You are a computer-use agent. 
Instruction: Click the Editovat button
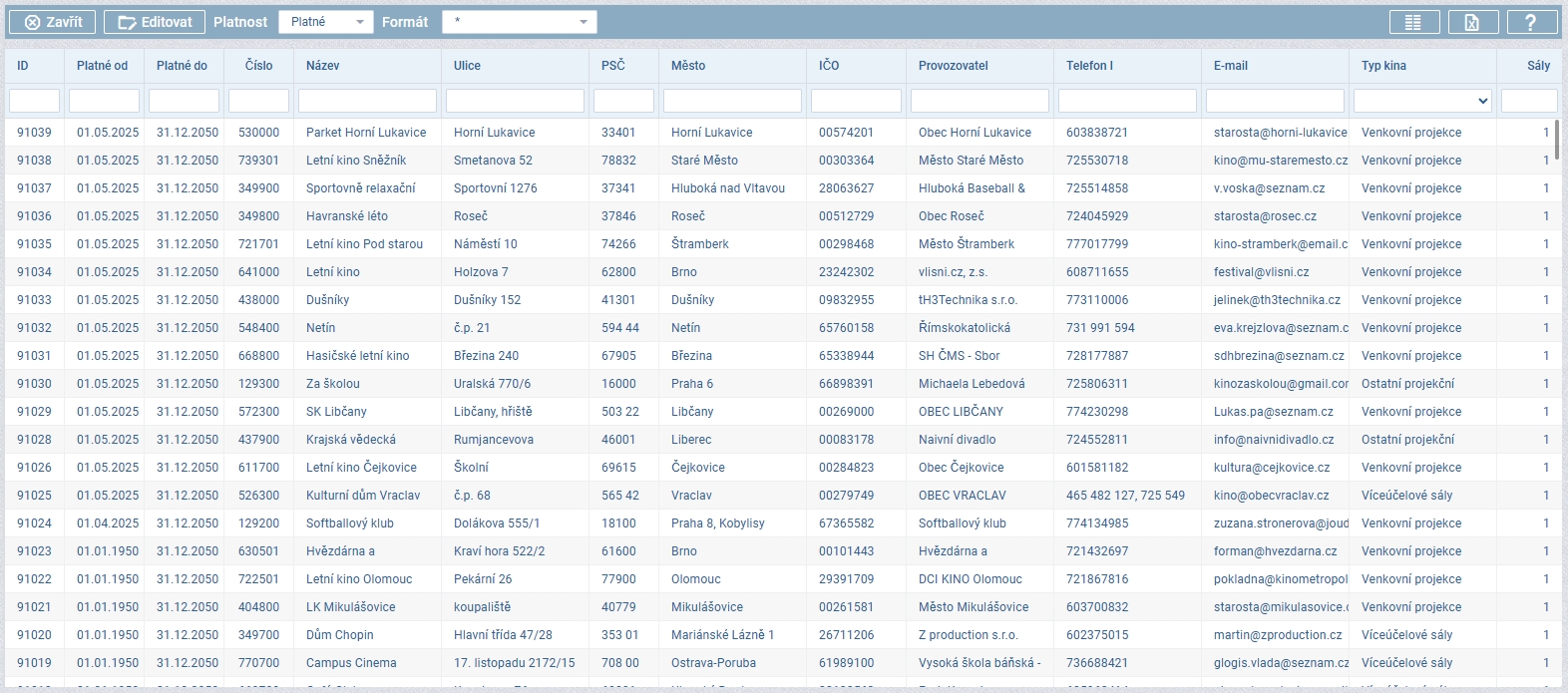coord(155,22)
